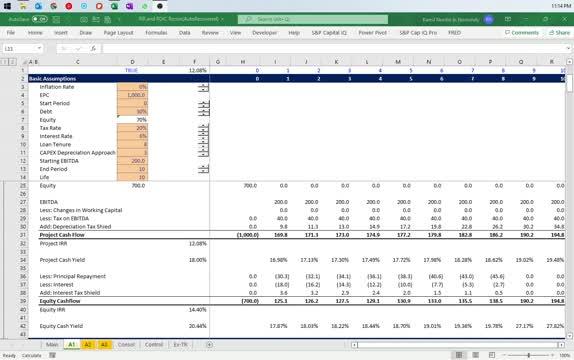Collapse outline using level 1 button
Viewport: 574px width, 360px height.
[5, 62]
